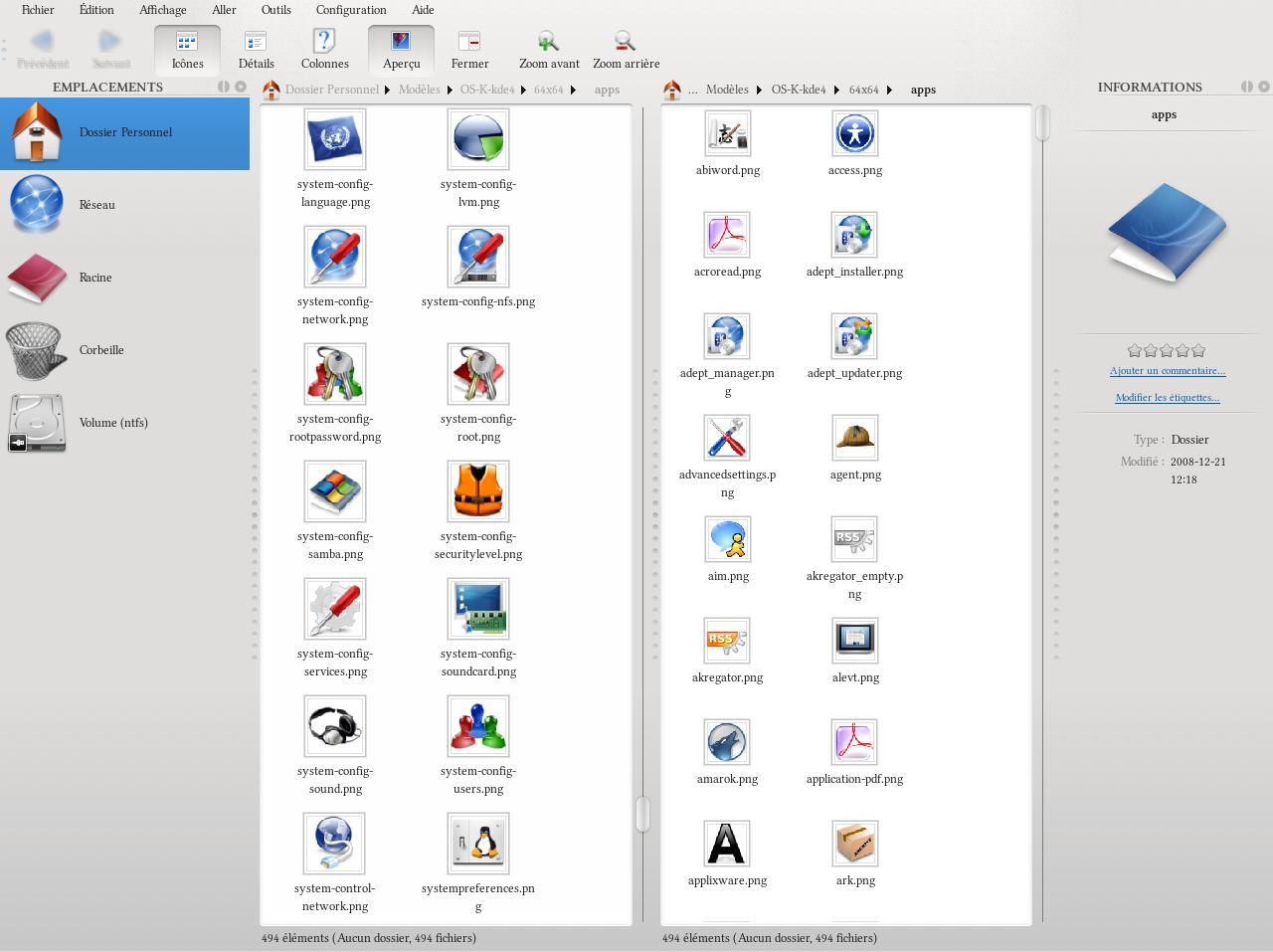Select amarok.png wolf icon
This screenshot has width=1273, height=952.
pyautogui.click(x=727, y=742)
